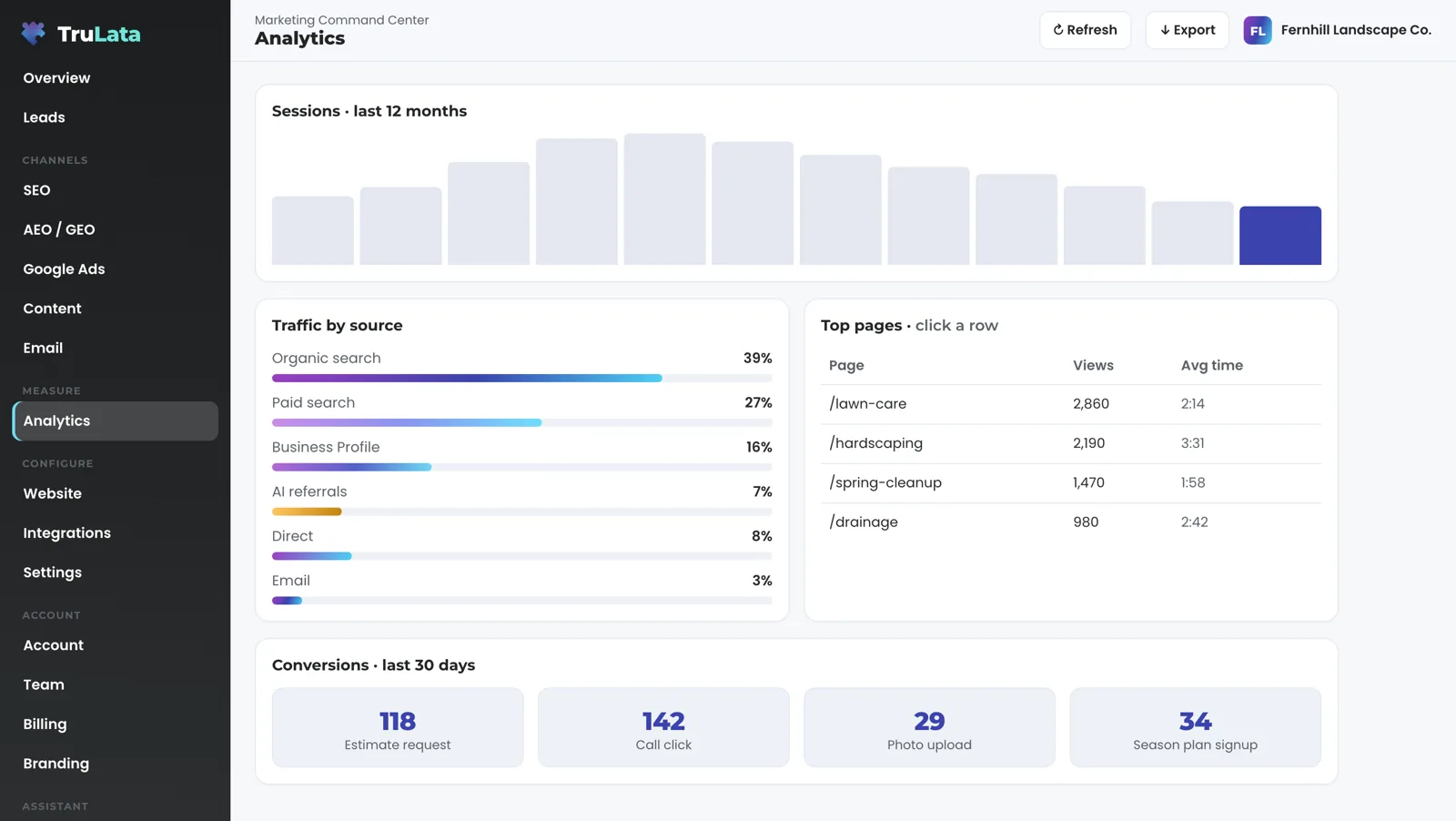Screen dimensions: 1456x821
Task: Click the 3:31 average time value
Action: pos(1192,443)
